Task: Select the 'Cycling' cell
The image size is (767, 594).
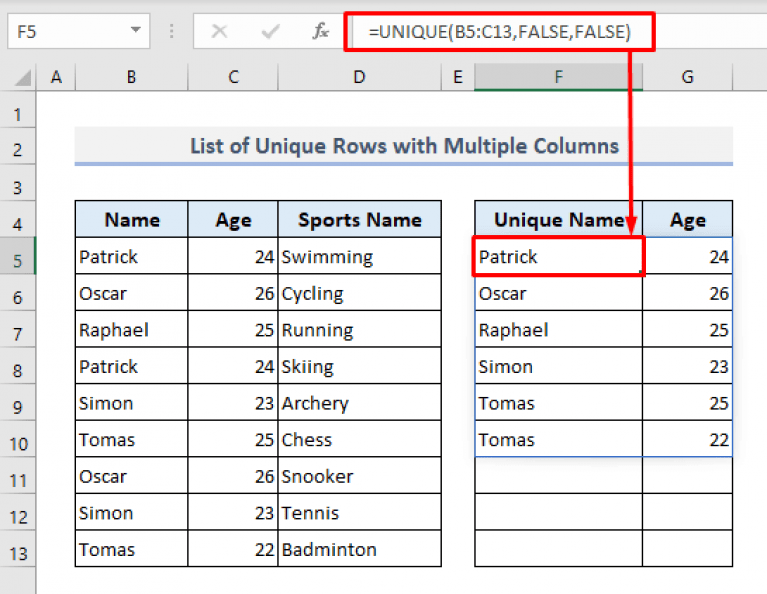Action: 360,293
